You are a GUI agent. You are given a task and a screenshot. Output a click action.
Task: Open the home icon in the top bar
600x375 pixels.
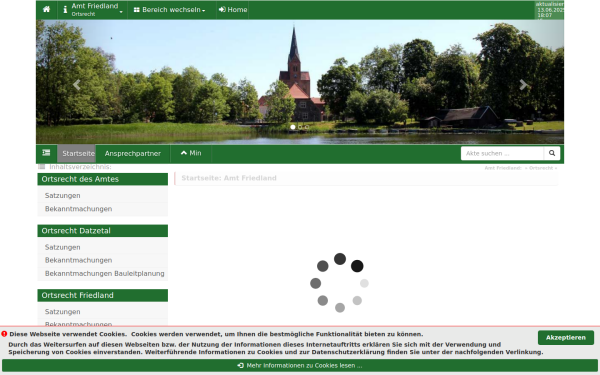point(46,10)
